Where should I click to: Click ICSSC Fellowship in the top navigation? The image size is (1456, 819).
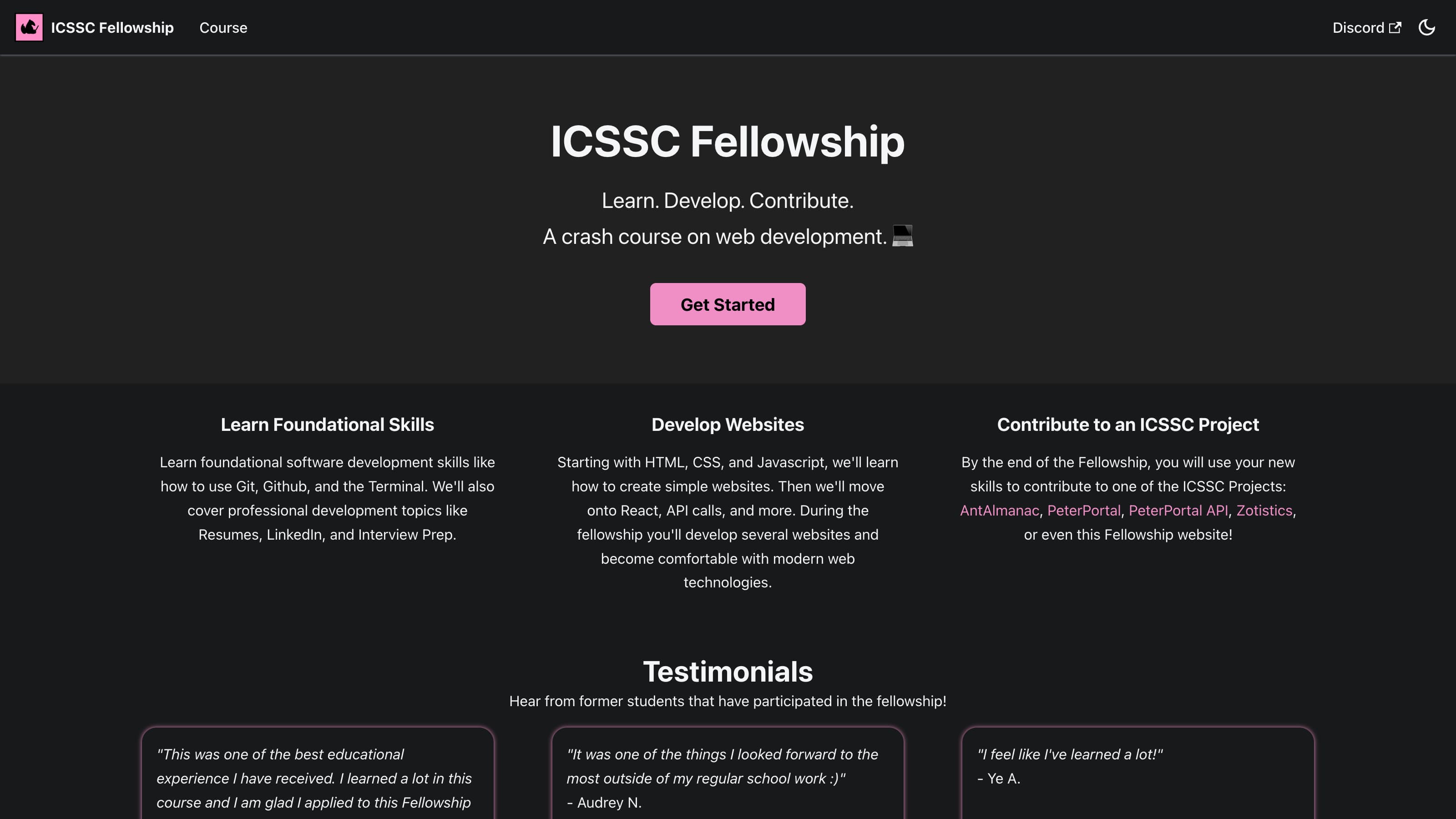pyautogui.click(x=112, y=28)
